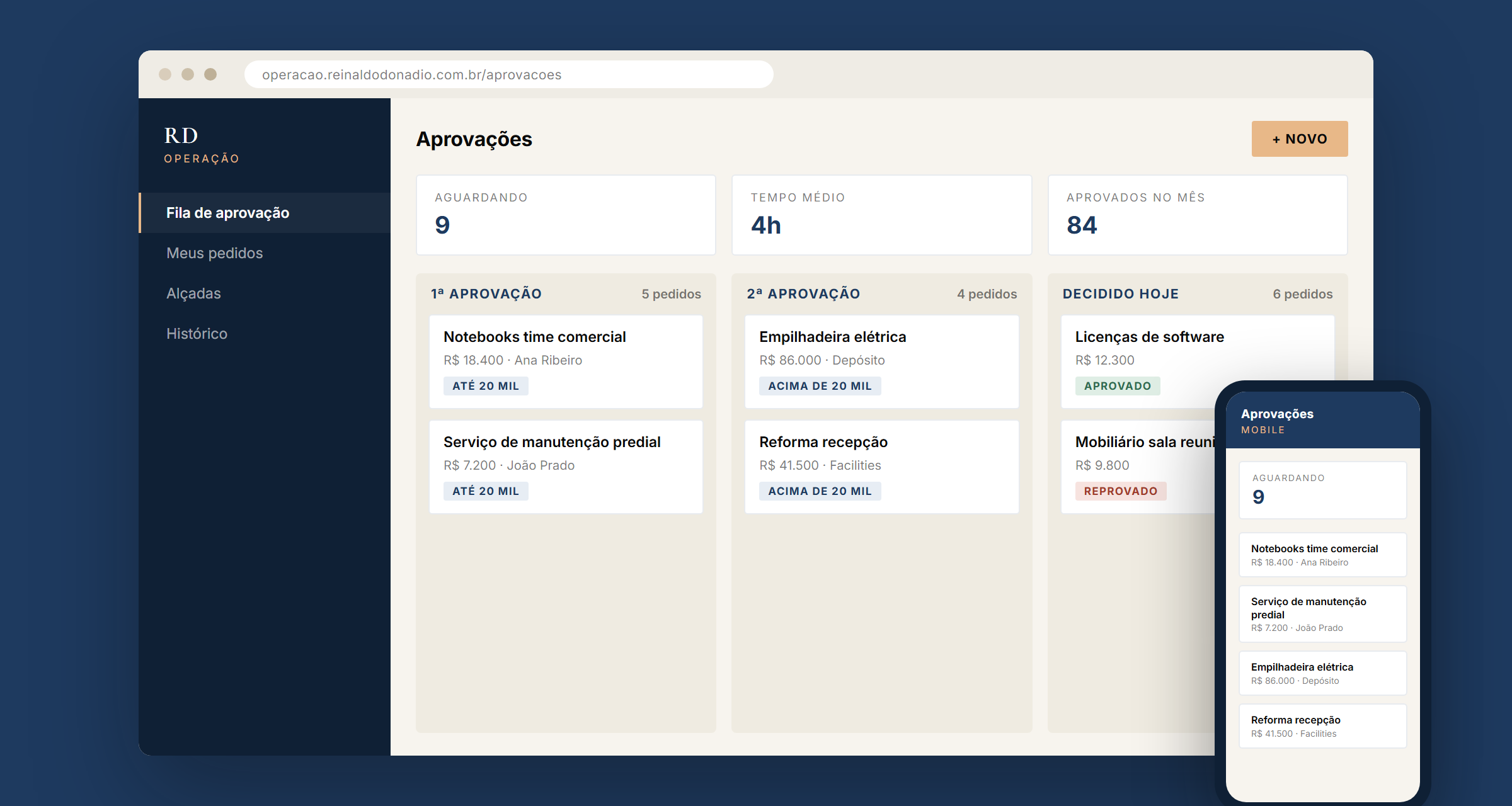
Task: Click the '5 pedidos' count
Action: pyautogui.click(x=671, y=294)
